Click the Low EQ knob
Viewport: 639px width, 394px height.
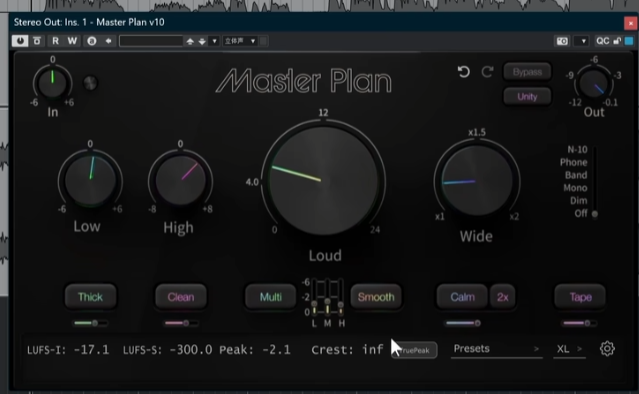point(90,180)
